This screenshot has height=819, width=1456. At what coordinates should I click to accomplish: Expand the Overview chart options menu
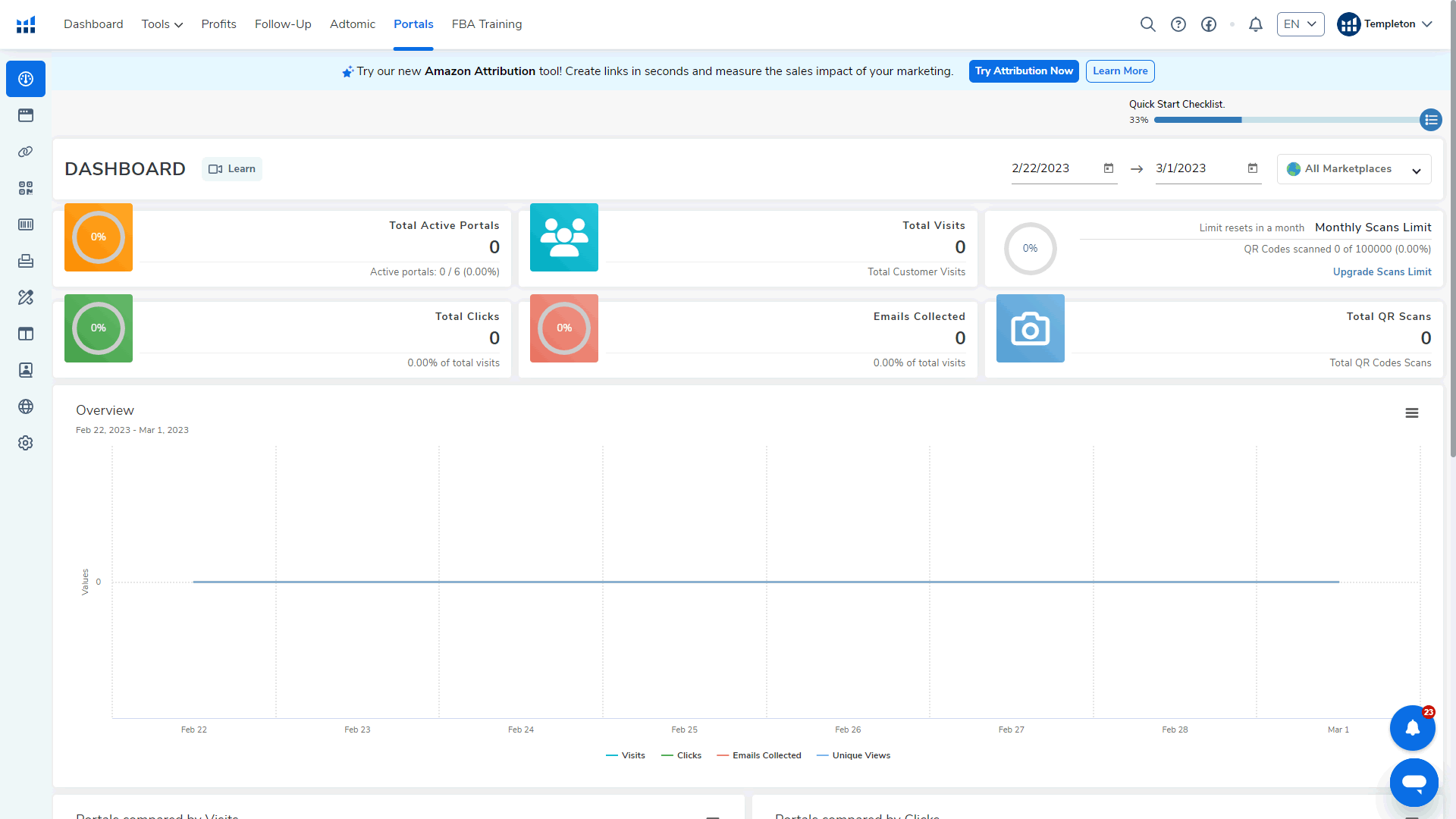[1412, 413]
